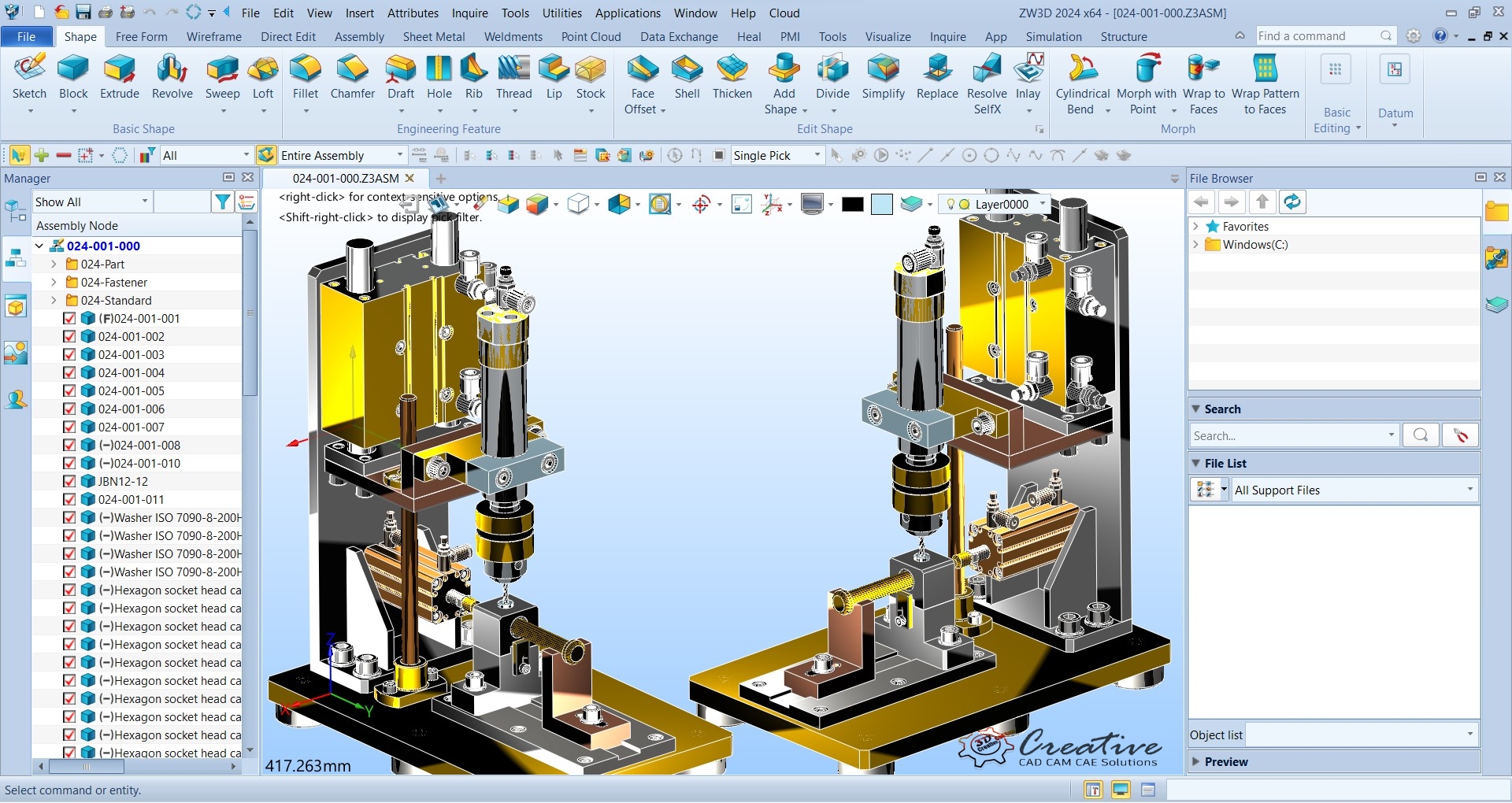Choose the Extrude tool
Viewport: 1512px width, 803px height.
pyautogui.click(x=120, y=77)
